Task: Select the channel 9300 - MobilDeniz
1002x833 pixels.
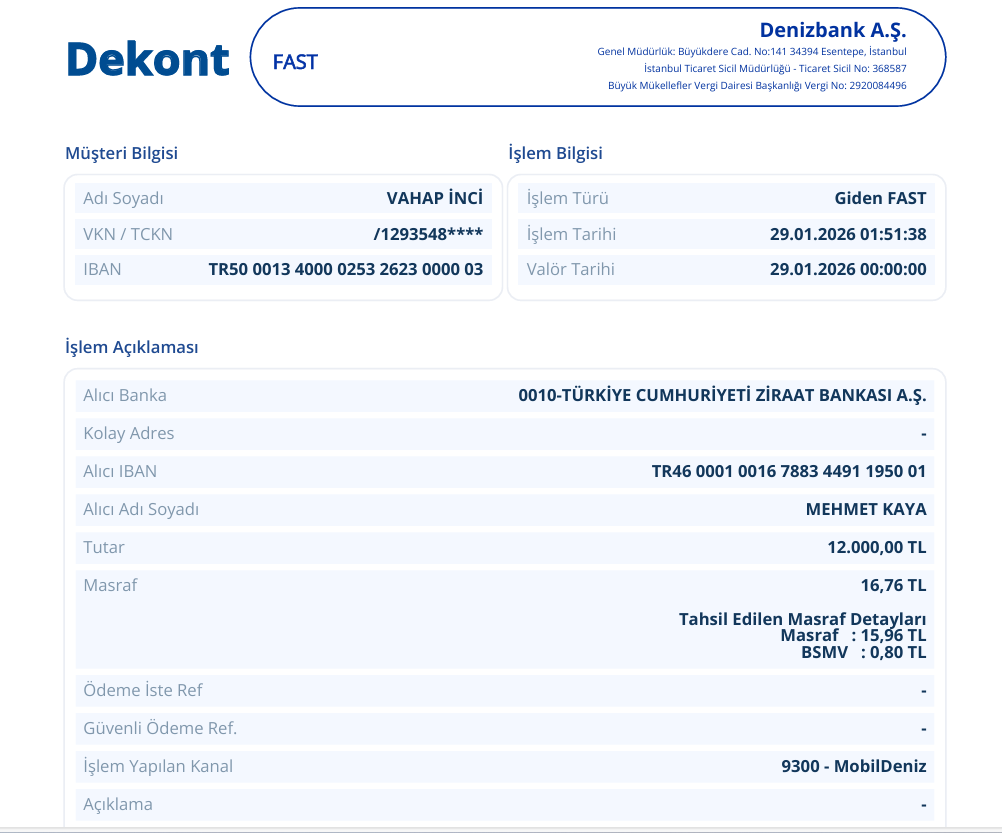Action: click(x=854, y=767)
